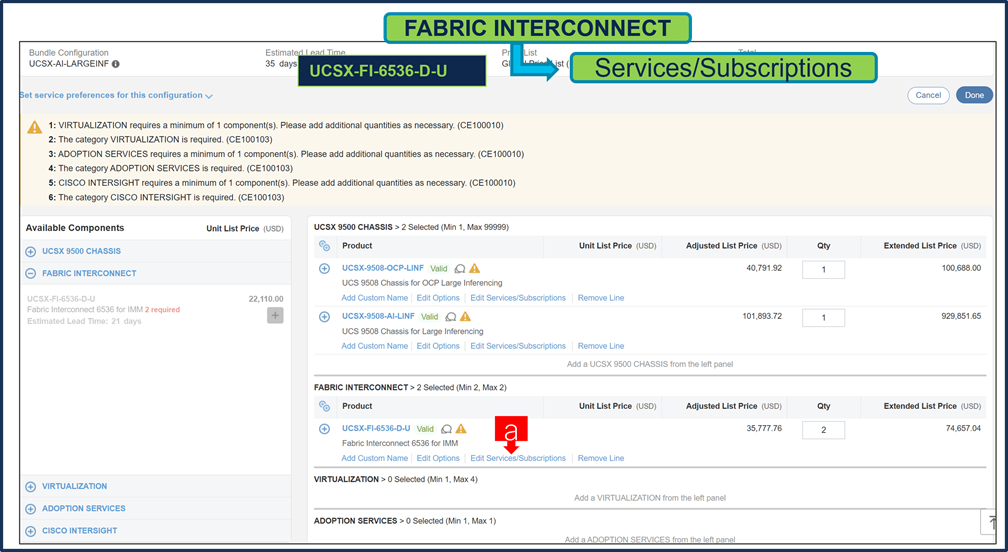Viewport: 1008px width, 552px height.
Task: Click copy icon in UCSX 9500 CHASSIS table header
Action: click(325, 246)
